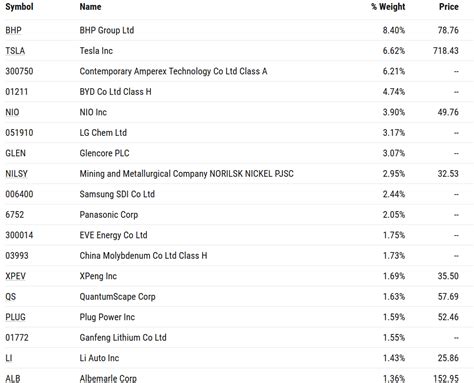
Task: Open the TSLA ticker symbol link
Action: pyautogui.click(x=15, y=51)
